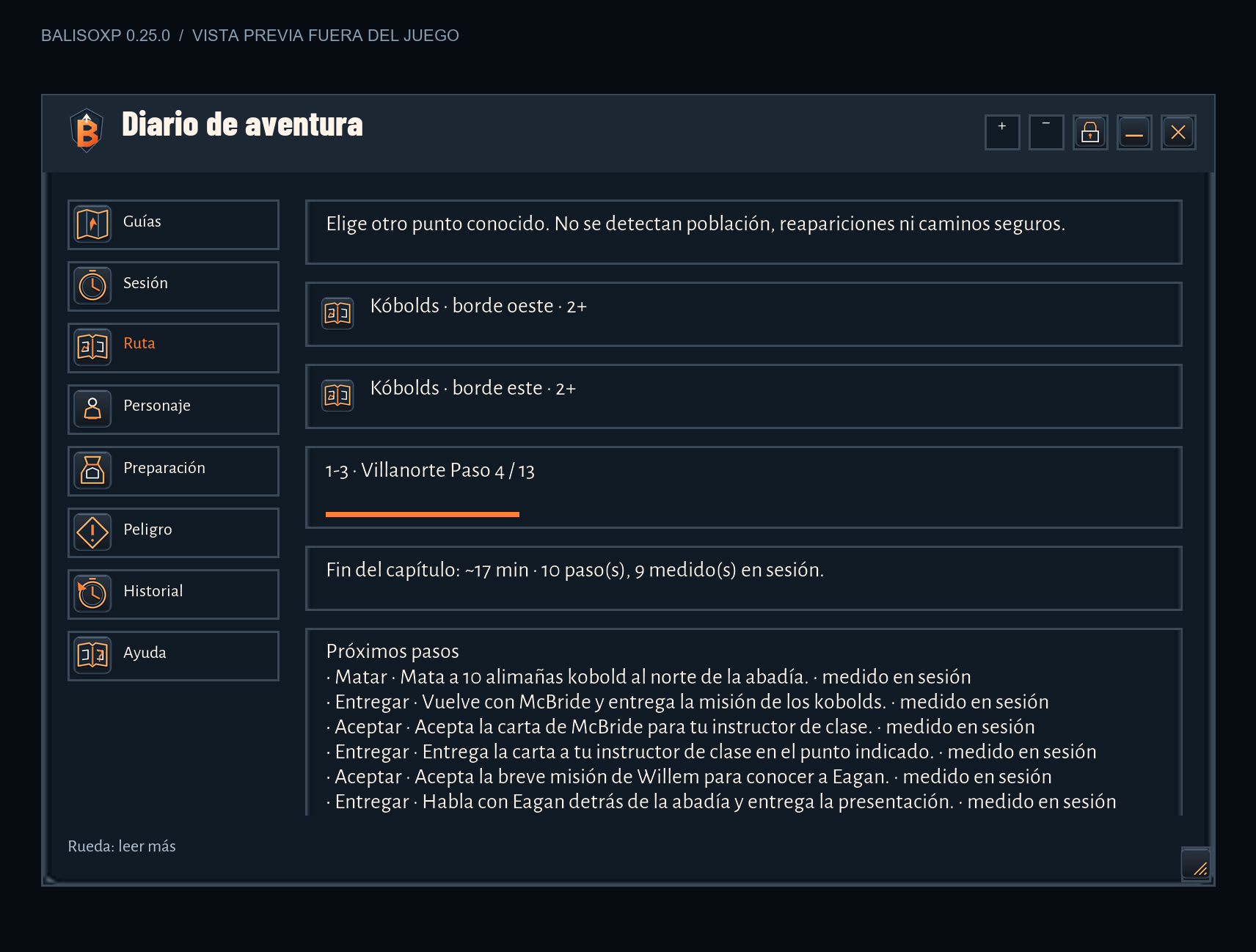Select the active Ruta tab
This screenshot has width=1256, height=952.
point(173,348)
